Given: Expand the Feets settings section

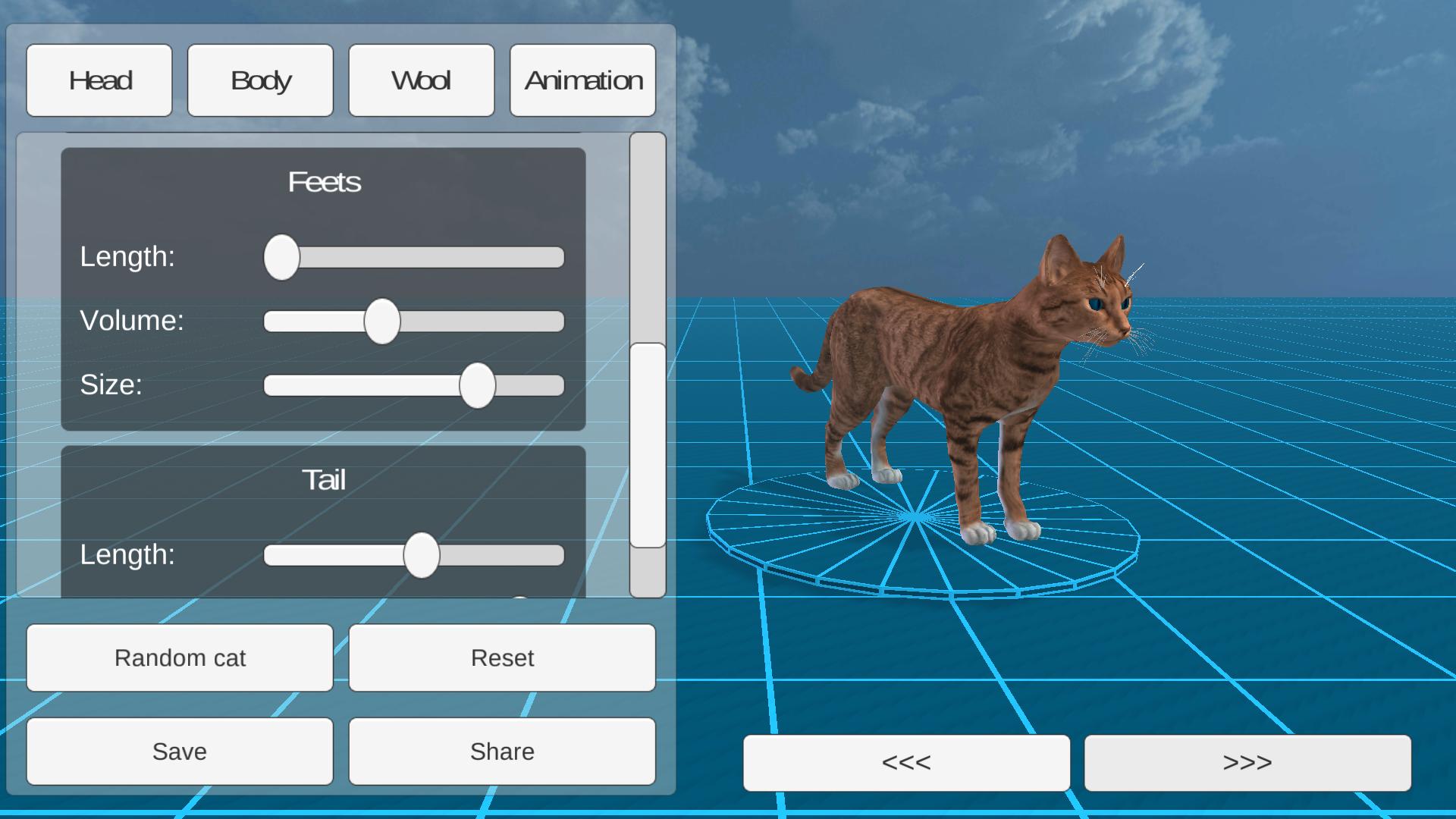Looking at the screenshot, I should coord(325,181).
